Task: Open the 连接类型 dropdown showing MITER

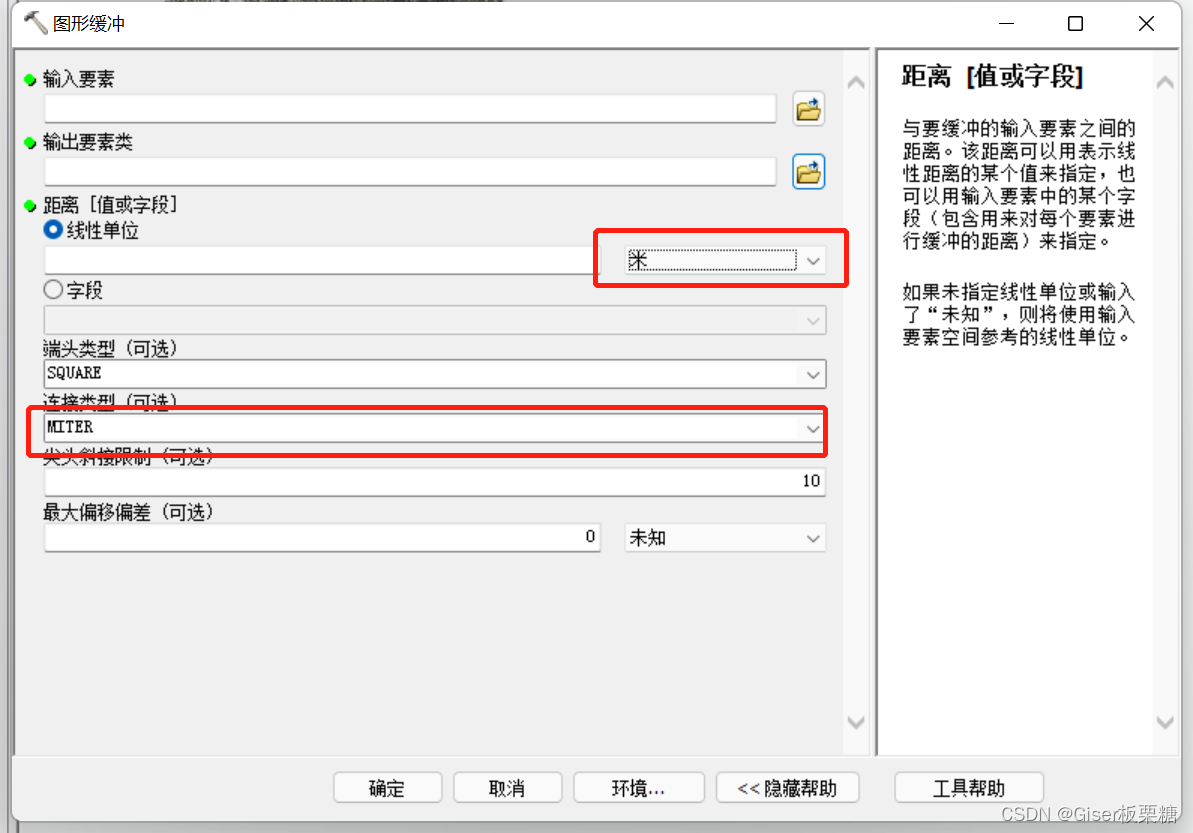Action: click(x=813, y=427)
